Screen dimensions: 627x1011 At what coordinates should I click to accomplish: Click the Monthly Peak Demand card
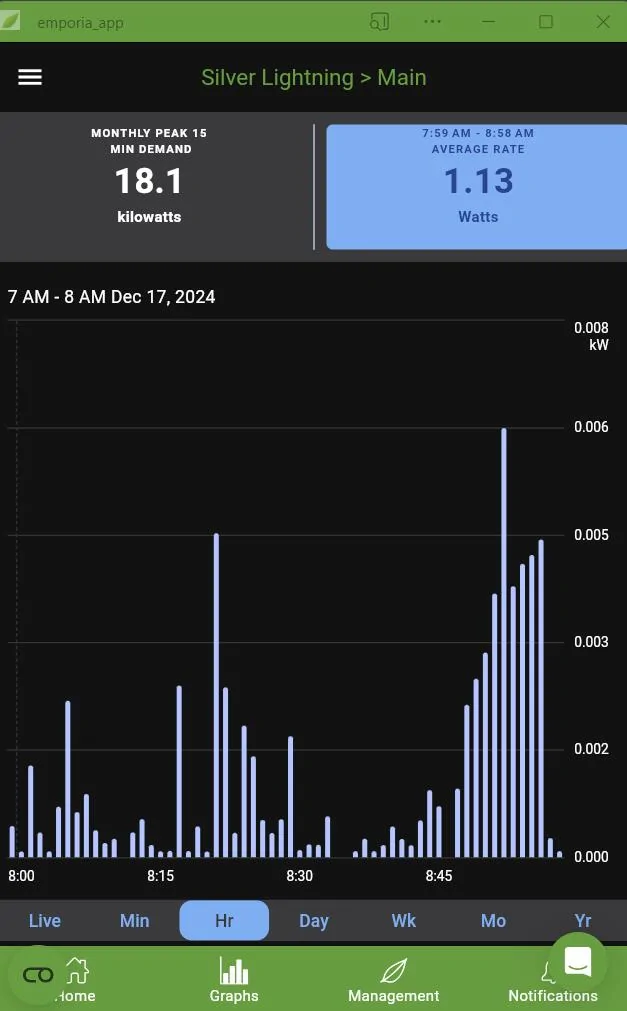coord(150,187)
